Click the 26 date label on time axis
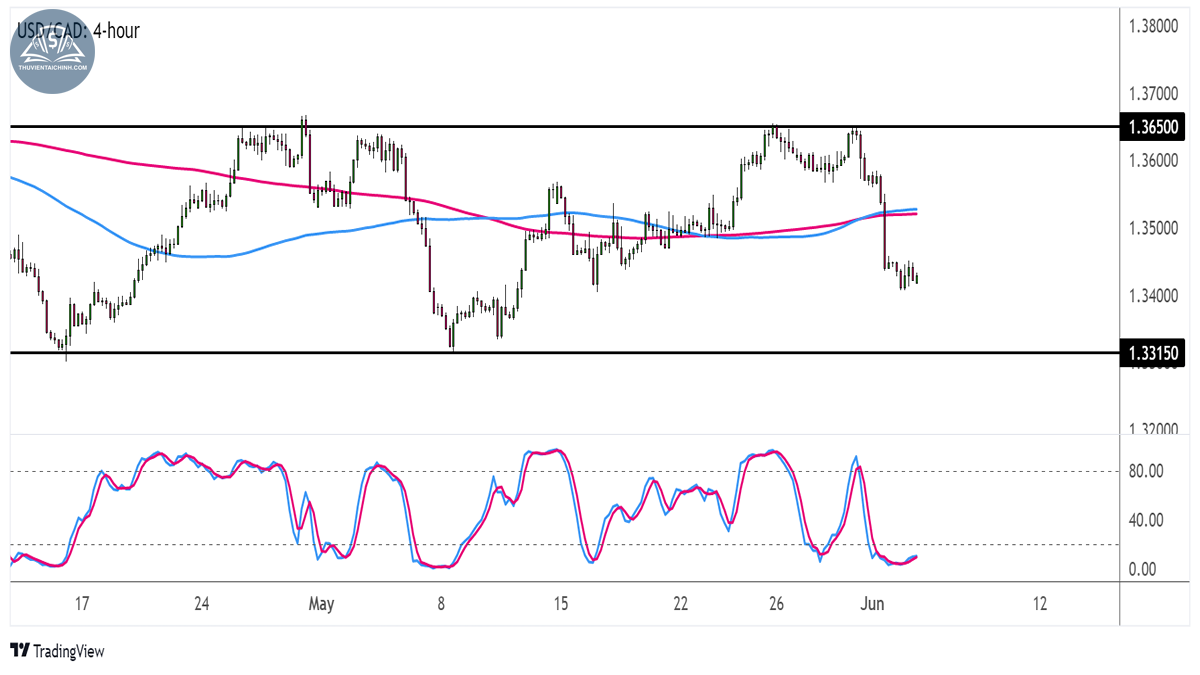Screen dimensions: 1200x675 776,604
